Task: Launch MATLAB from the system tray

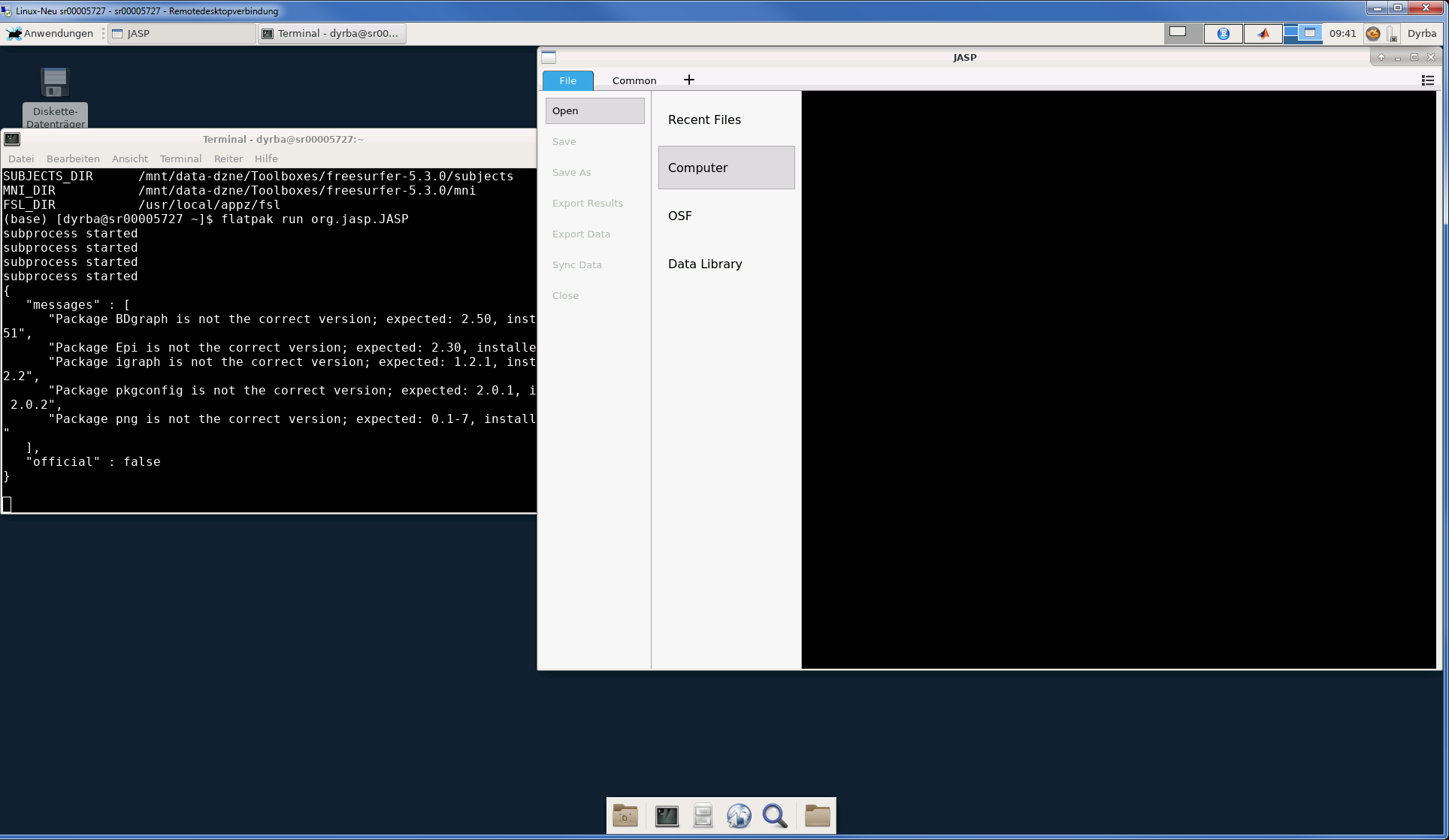Action: (x=1263, y=34)
